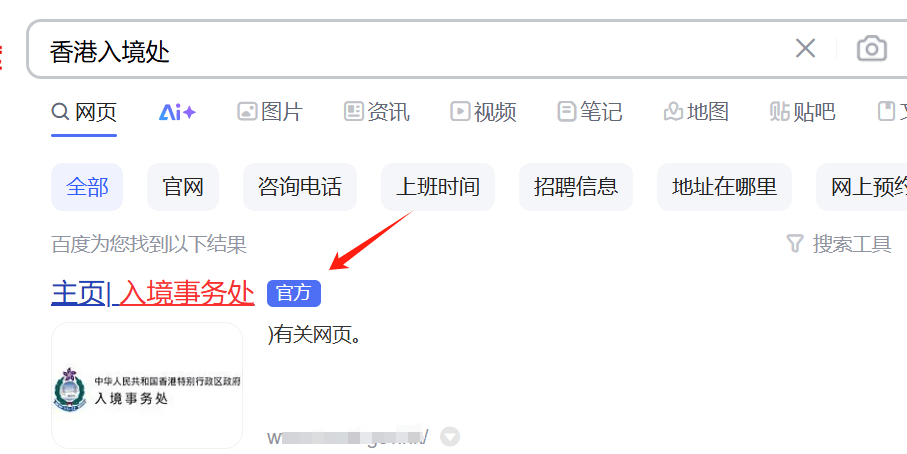Filter results by 官网
The height and width of the screenshot is (454, 907).
(x=183, y=187)
